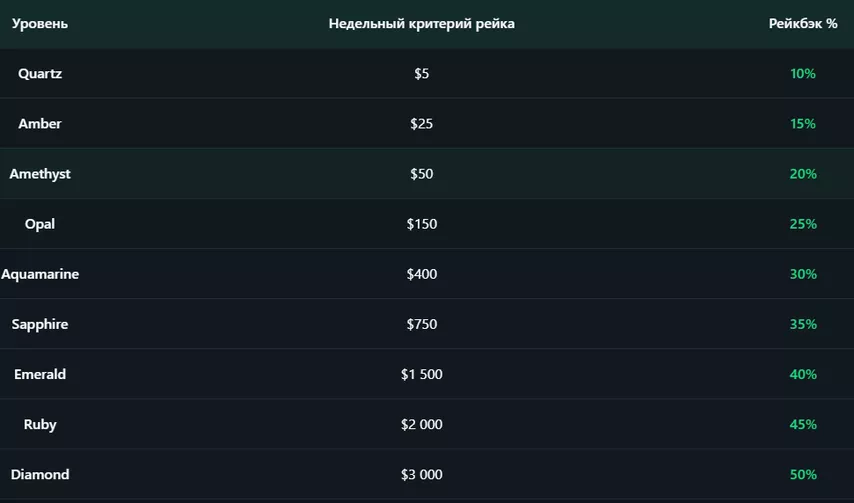This screenshot has width=854, height=503.
Task: Select the $750 rake criterion cell
Action: coord(421,324)
